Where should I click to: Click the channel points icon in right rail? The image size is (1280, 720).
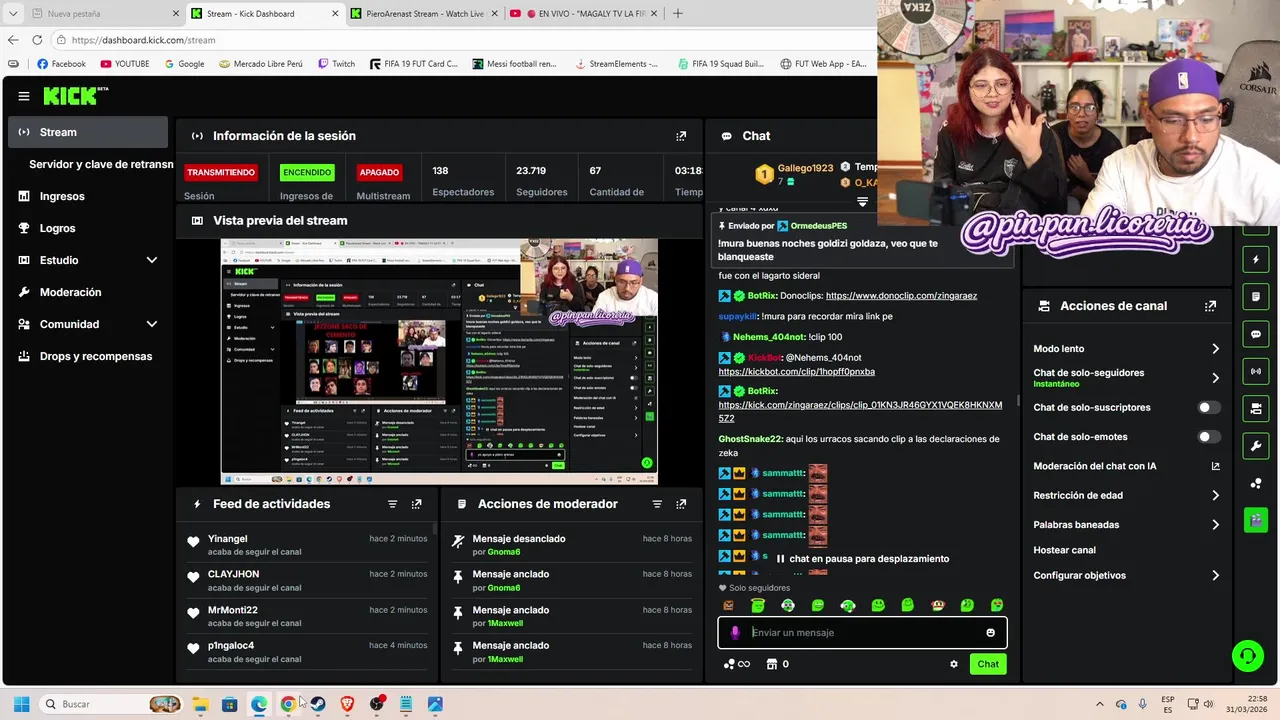[1256, 483]
